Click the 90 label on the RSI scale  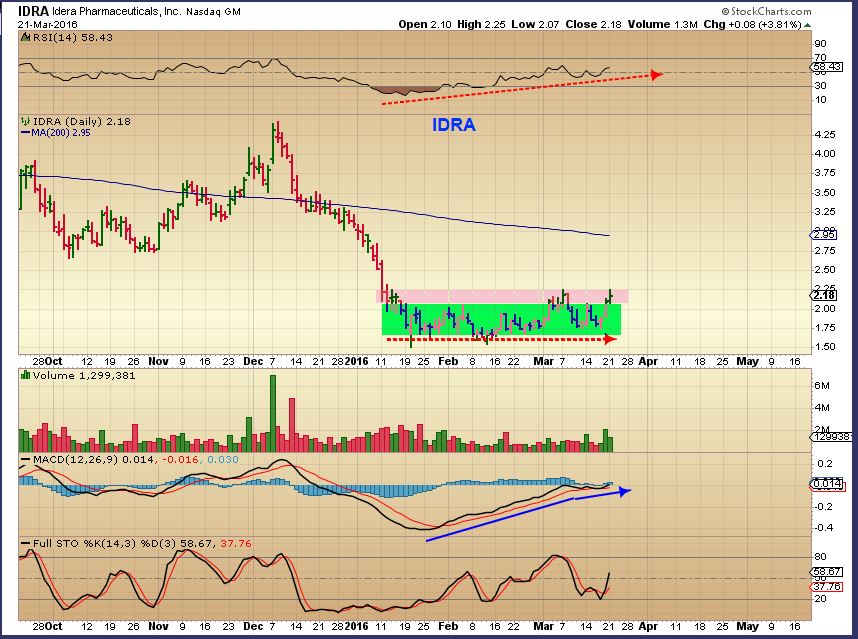pos(820,44)
